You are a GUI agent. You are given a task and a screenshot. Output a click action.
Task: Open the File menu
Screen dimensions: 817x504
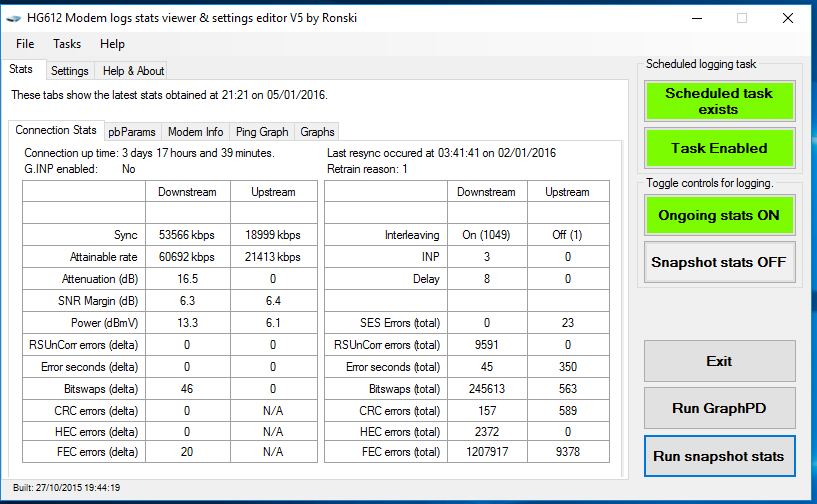(25, 44)
